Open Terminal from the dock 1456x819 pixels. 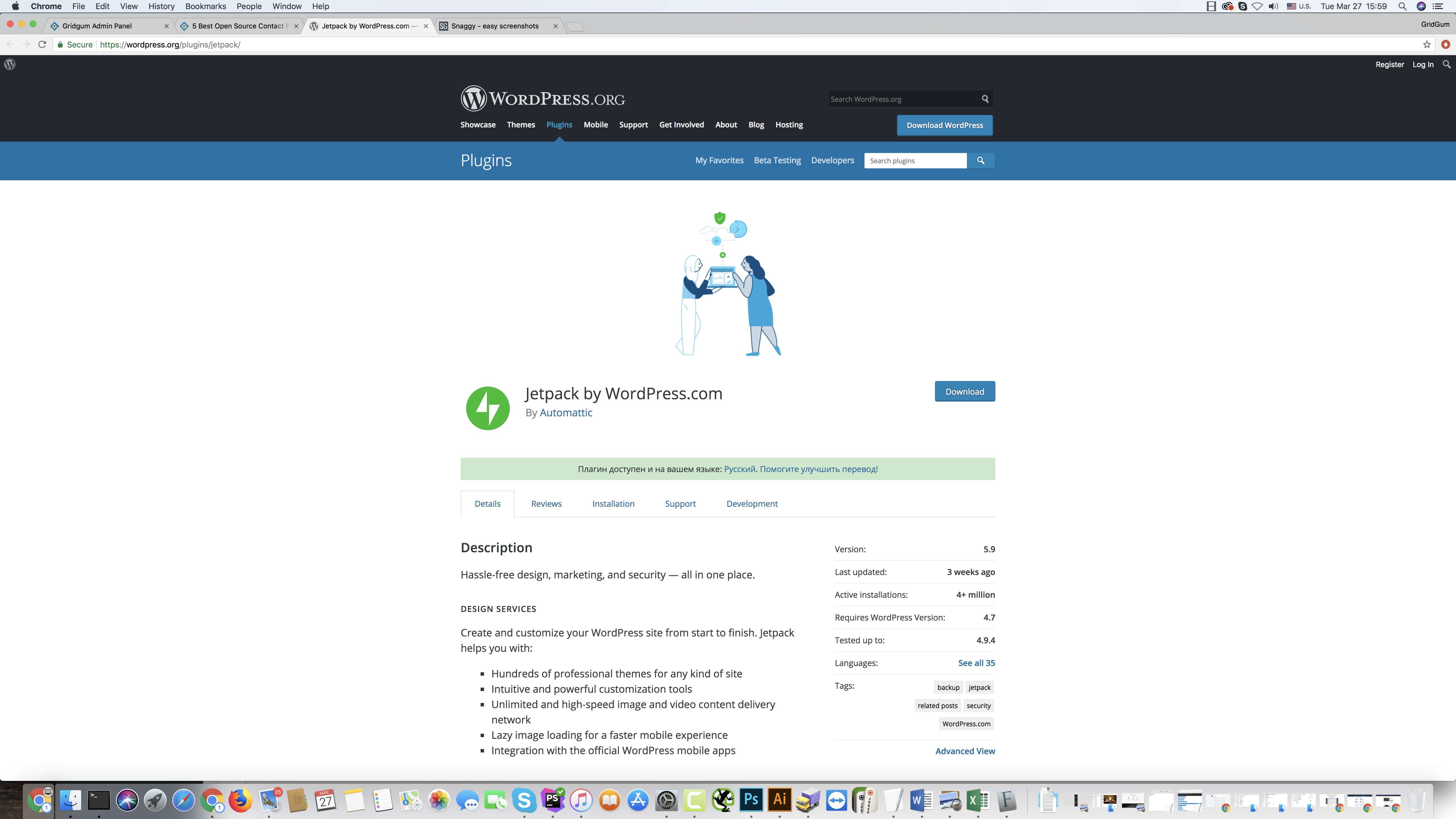click(x=98, y=800)
